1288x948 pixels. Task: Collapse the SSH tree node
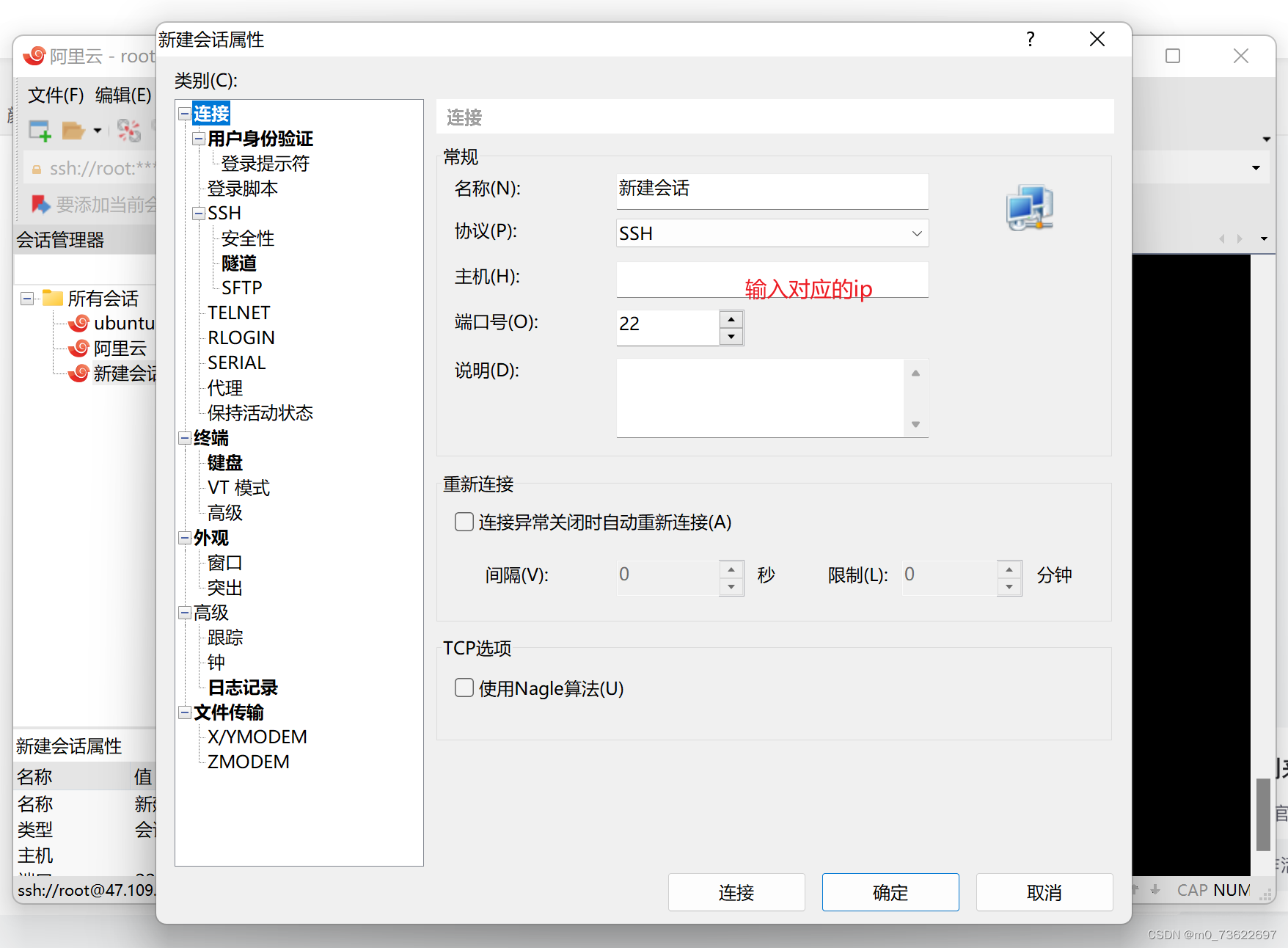coord(199,214)
